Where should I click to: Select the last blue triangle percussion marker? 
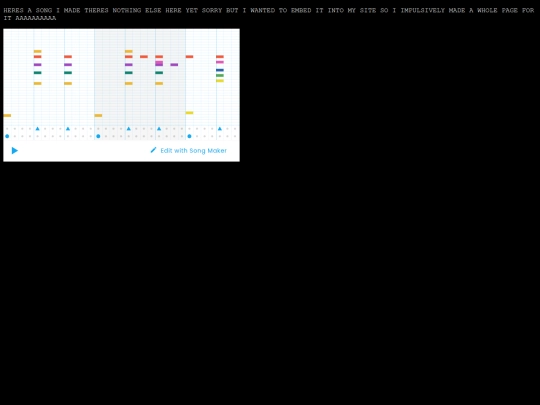(220, 129)
